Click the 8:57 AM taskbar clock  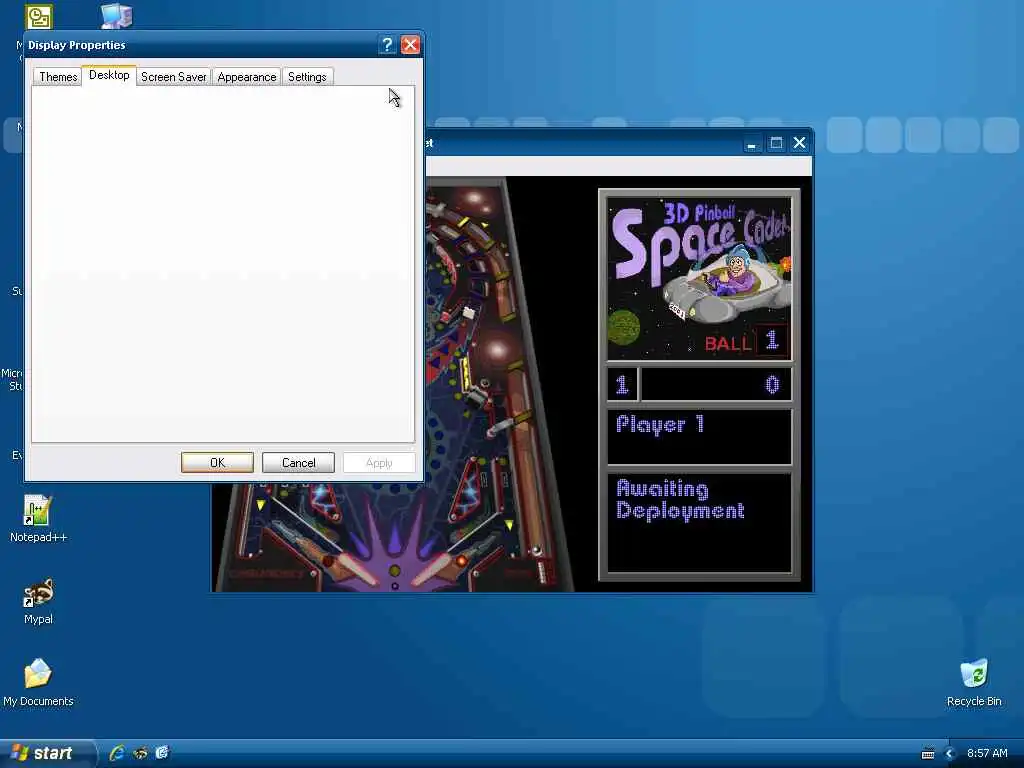click(987, 753)
